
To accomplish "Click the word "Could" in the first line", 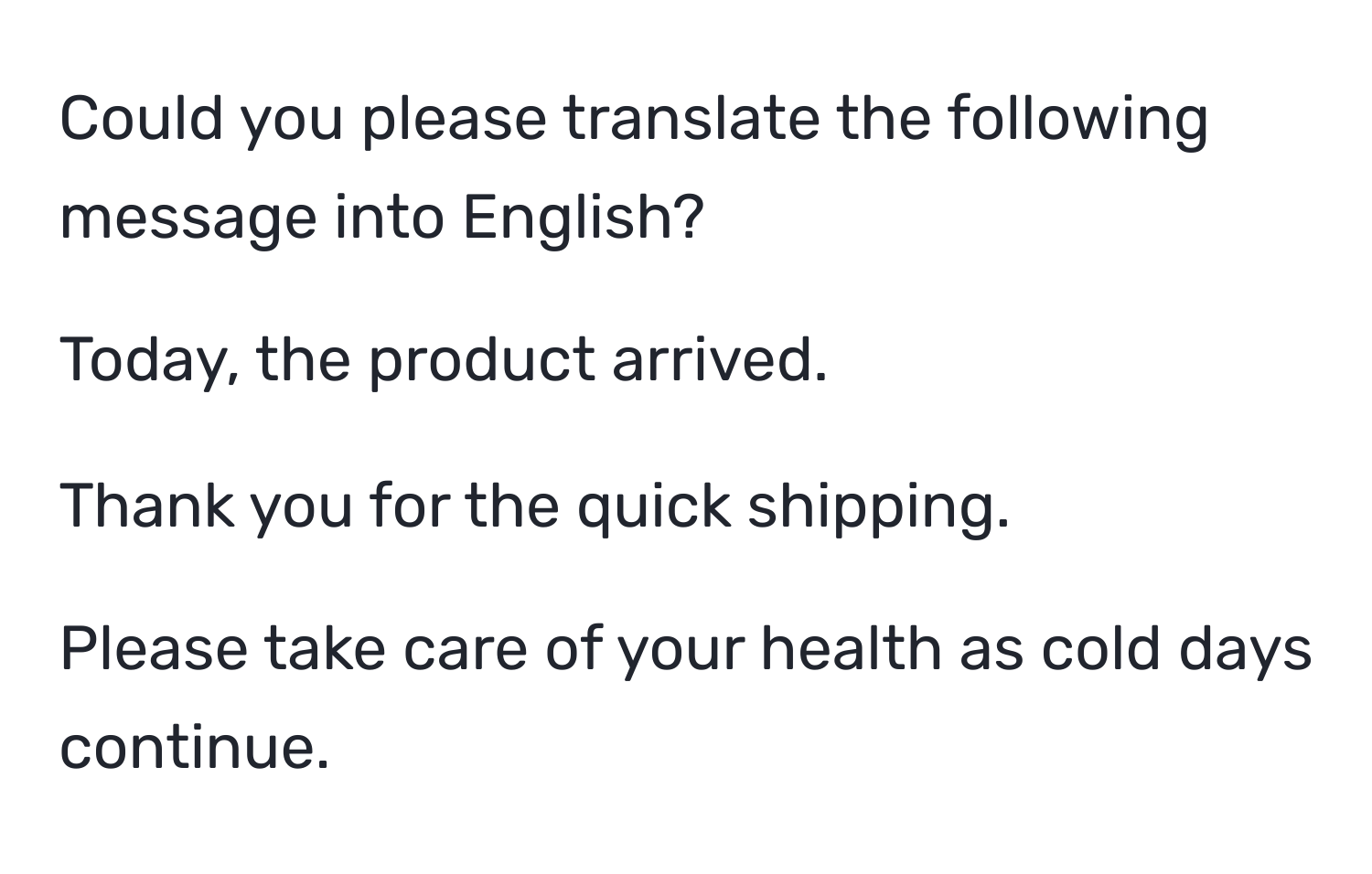I will pyautogui.click(x=142, y=119).
